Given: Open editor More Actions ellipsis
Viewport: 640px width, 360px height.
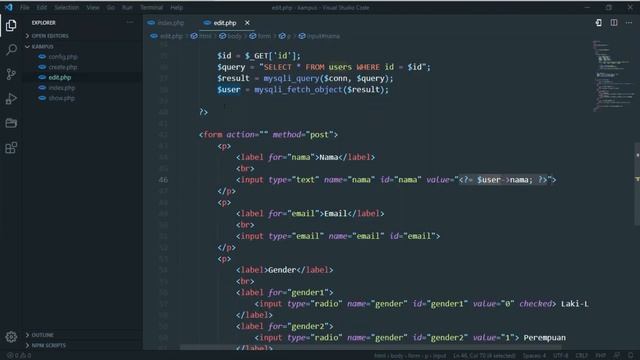Looking at the screenshot, I should 629,23.
